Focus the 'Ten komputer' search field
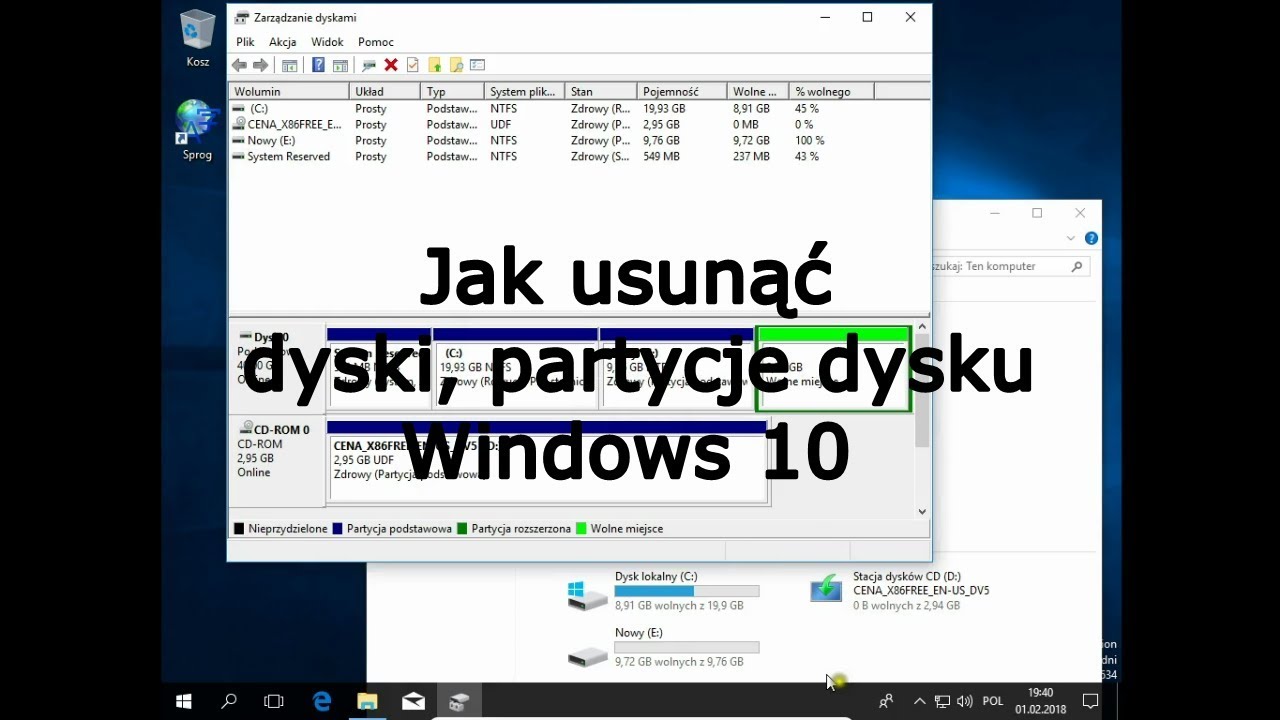The image size is (1280, 720). point(1000,267)
